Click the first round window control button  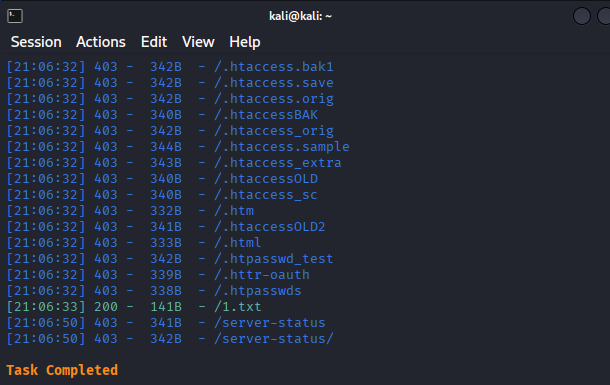(x=582, y=16)
